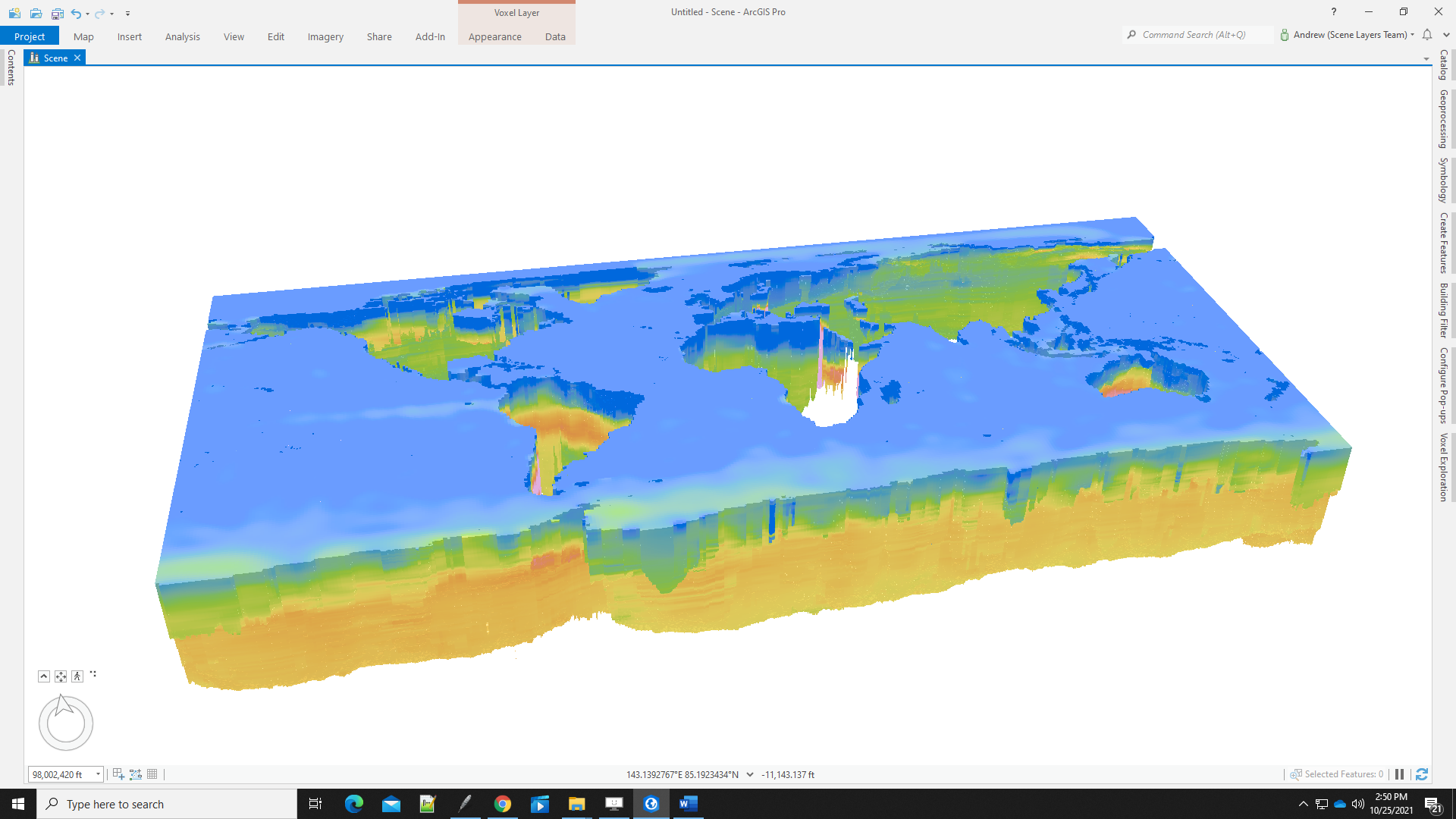Click the refresh icon in status bar

[x=1422, y=774]
